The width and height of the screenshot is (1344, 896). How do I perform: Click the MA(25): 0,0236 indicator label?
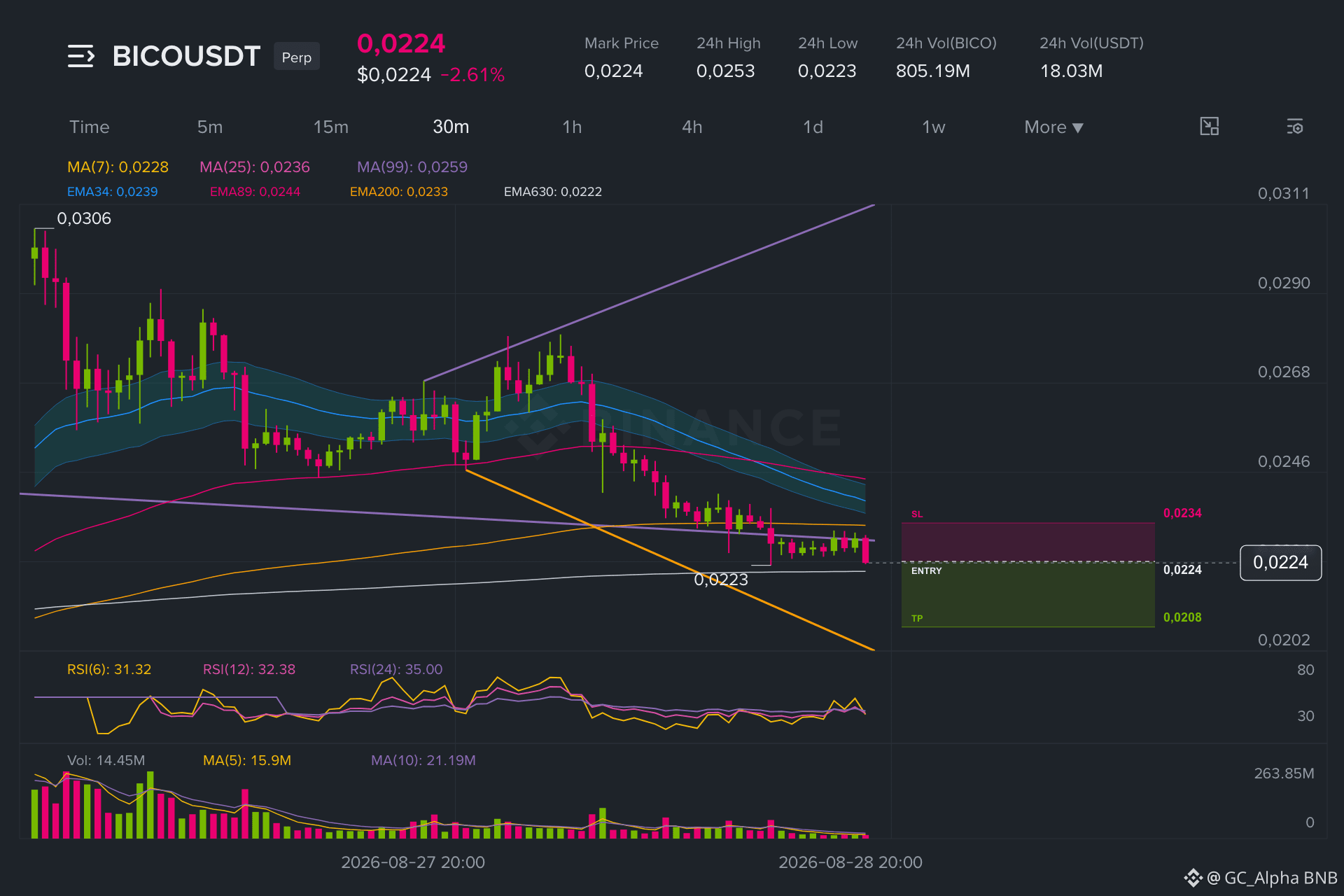point(255,167)
